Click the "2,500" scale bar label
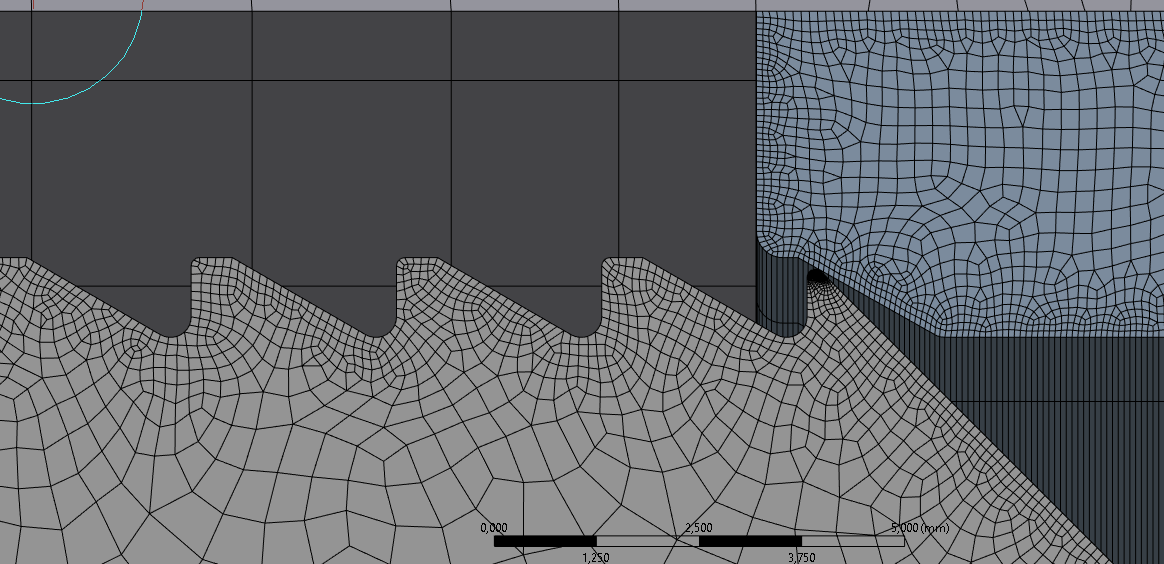The image size is (1164, 564). click(699, 528)
